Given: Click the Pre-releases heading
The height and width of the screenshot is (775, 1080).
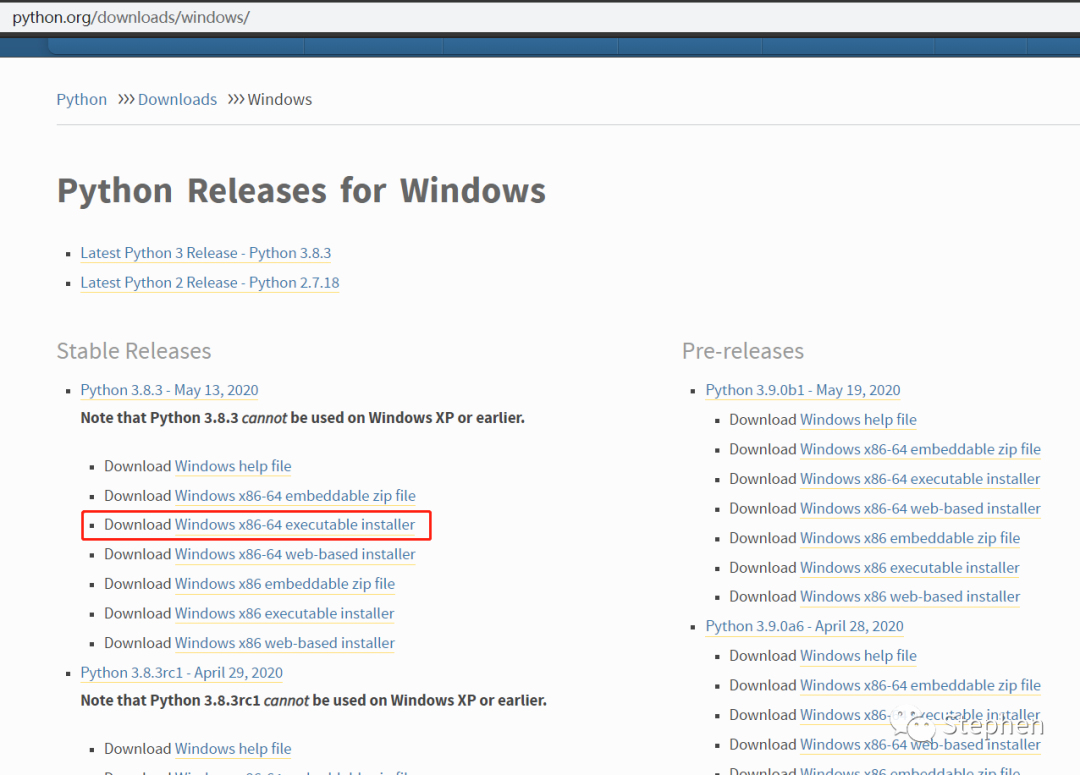Looking at the screenshot, I should [x=742, y=351].
